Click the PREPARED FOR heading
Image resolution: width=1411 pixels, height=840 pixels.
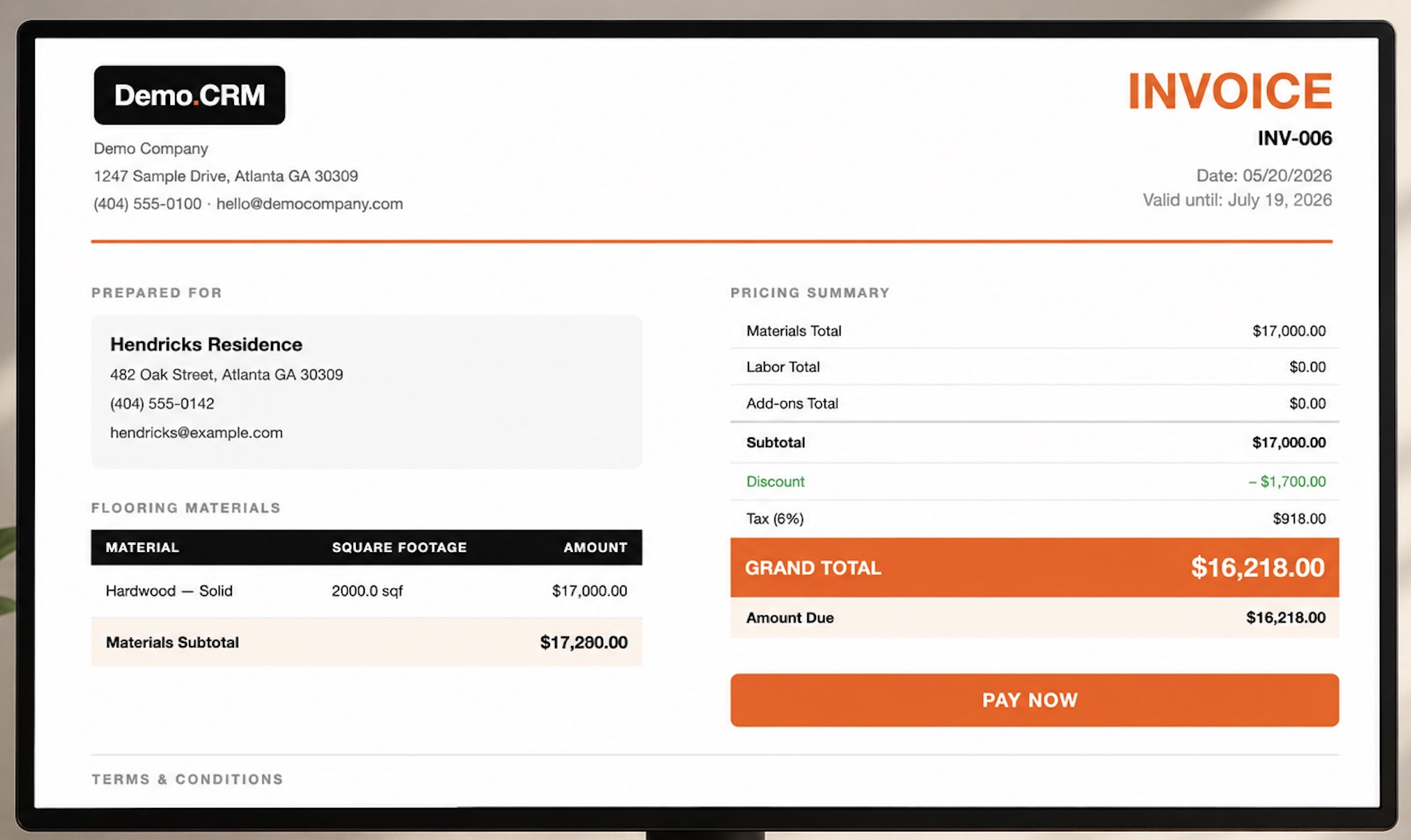[157, 293]
